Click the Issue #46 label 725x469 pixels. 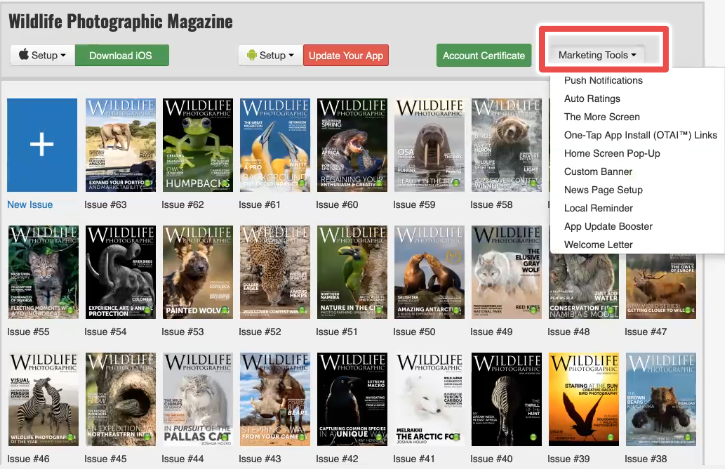pyautogui.click(x=28, y=459)
